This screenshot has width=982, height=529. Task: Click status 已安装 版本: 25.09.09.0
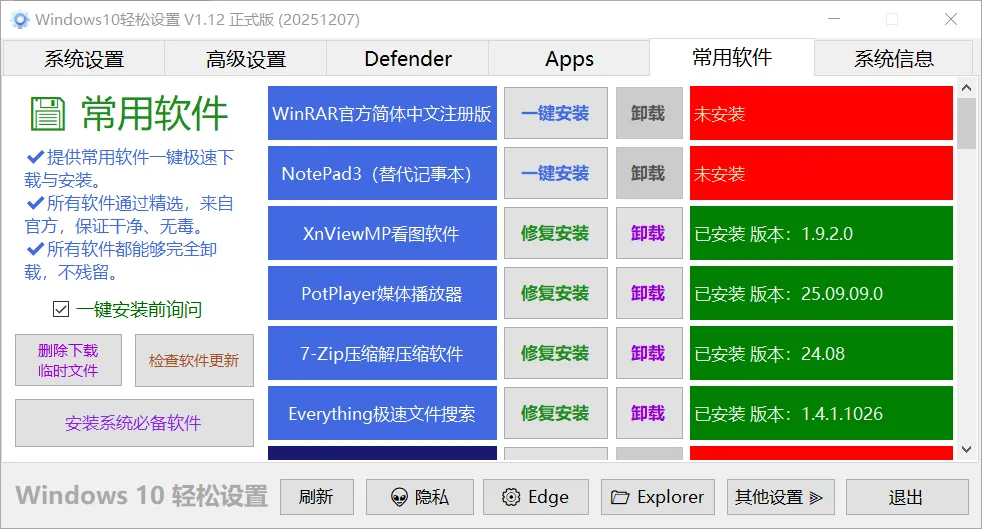tap(821, 294)
